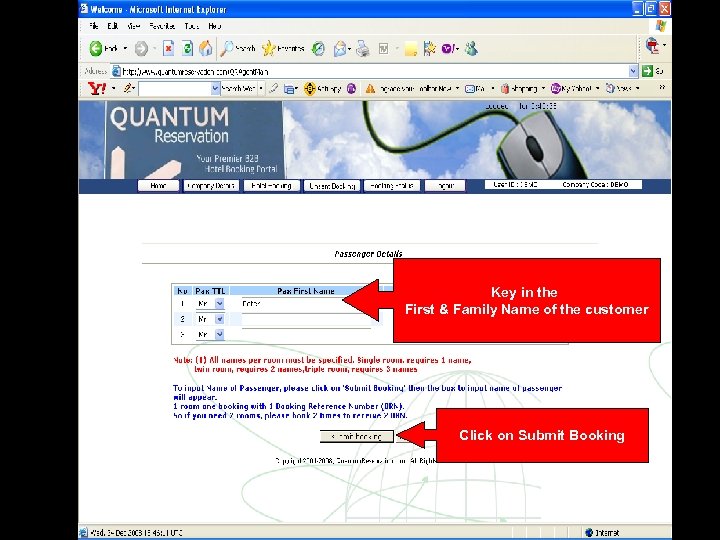Click the Pax First Name field for passenger 1
Image resolution: width=720 pixels, height=540 pixels.
[306, 304]
